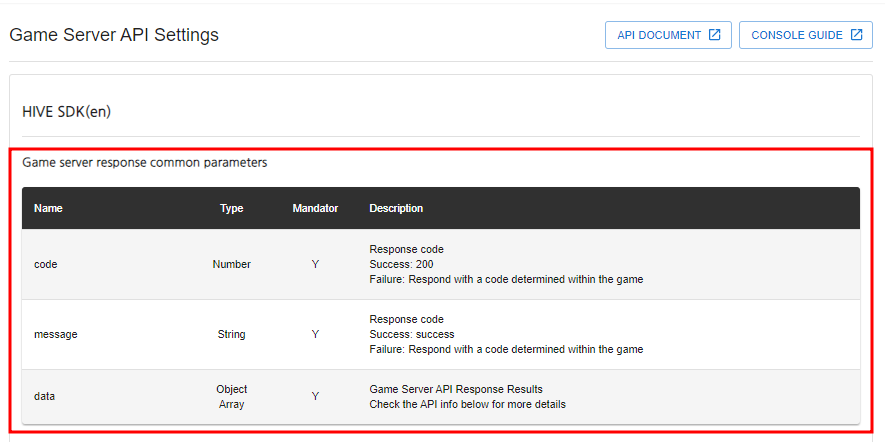Screen dimensions: 885x442
Task: Click the 'Success: 200' description line
Action: [401, 264]
